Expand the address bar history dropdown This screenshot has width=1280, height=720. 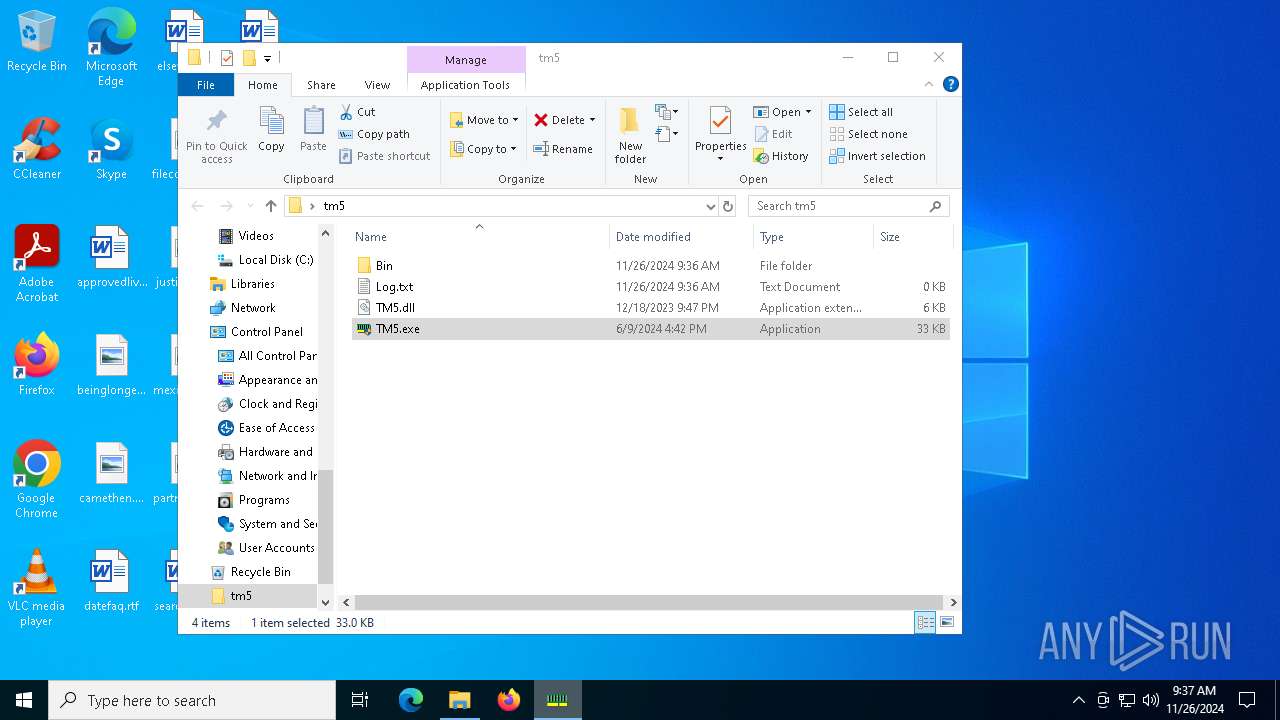coord(711,206)
